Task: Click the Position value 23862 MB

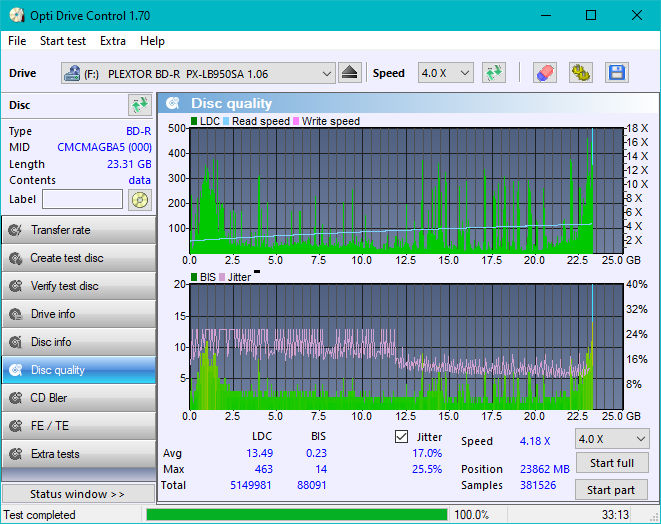Action: pos(545,469)
